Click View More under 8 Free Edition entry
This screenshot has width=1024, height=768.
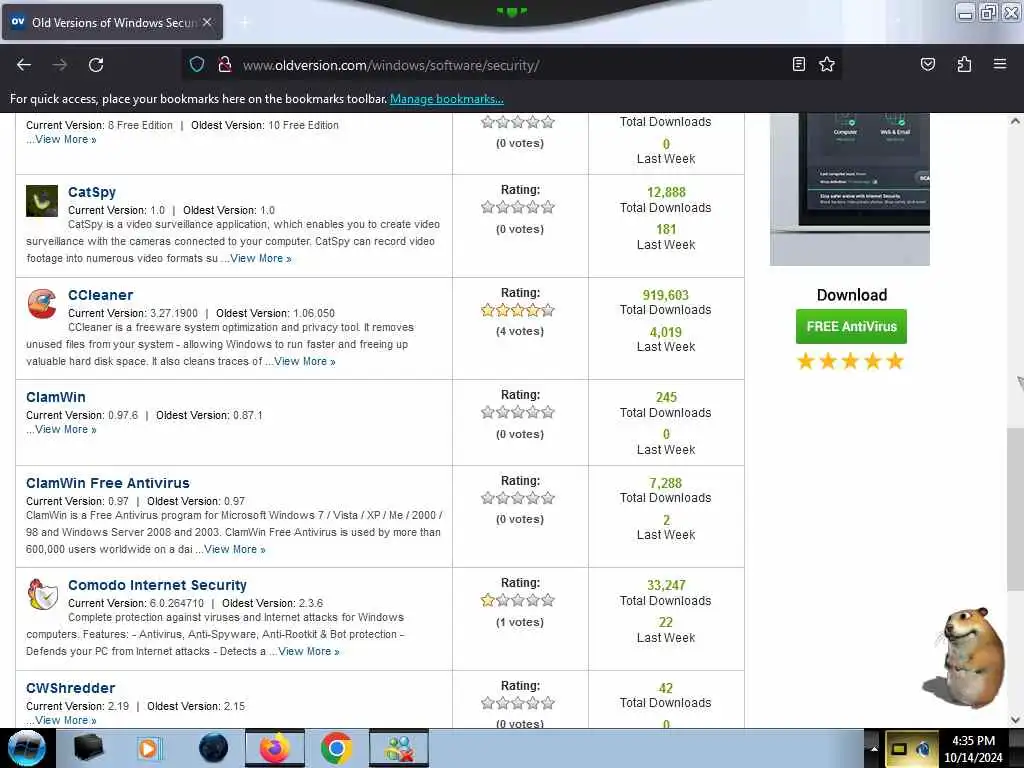coord(65,140)
